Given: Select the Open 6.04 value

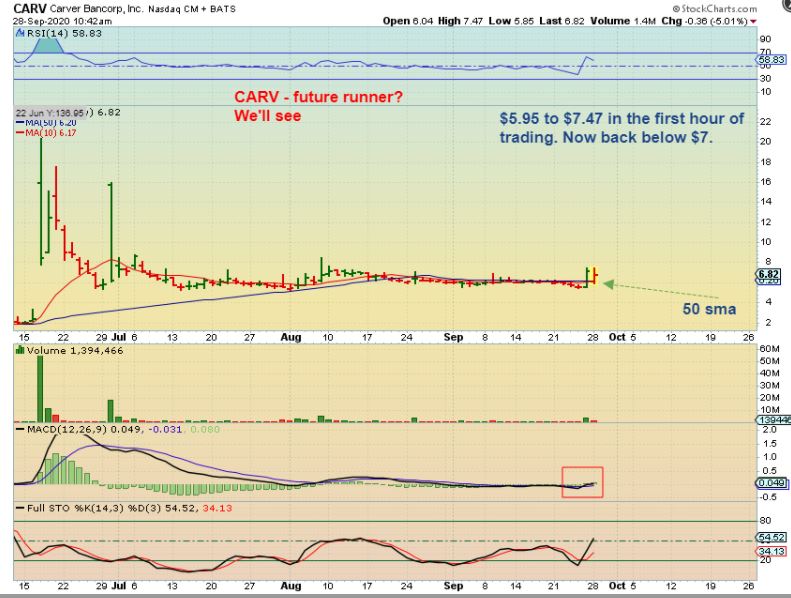Looking at the screenshot, I should pyautogui.click(x=408, y=21).
